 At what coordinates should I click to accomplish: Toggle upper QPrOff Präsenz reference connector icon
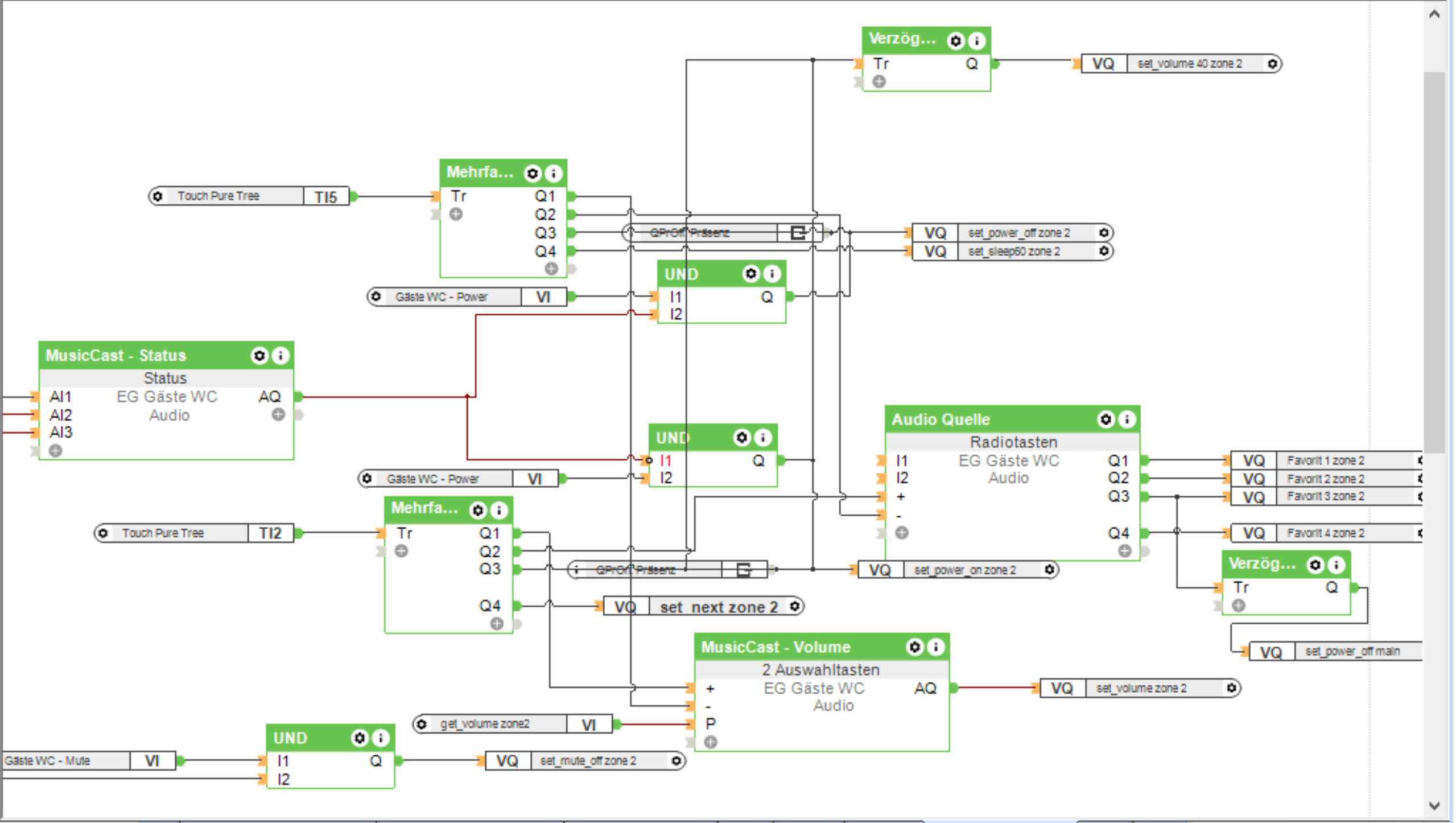point(798,233)
